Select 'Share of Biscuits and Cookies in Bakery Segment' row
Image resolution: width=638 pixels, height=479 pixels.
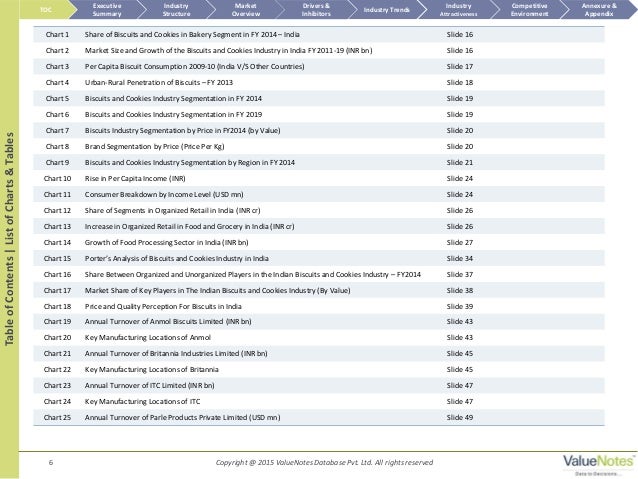(x=319, y=35)
